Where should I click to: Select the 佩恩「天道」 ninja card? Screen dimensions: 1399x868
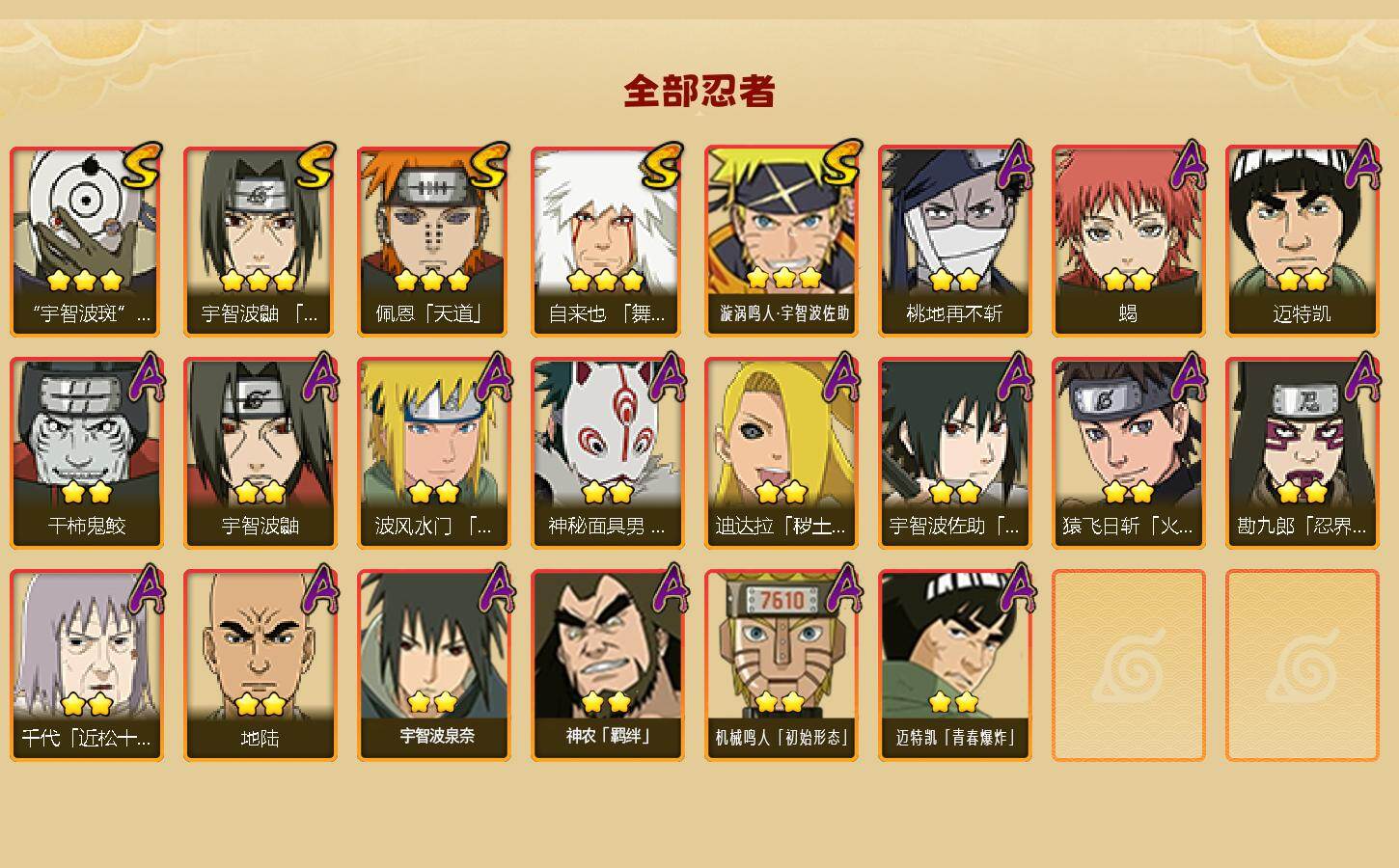coord(433,241)
